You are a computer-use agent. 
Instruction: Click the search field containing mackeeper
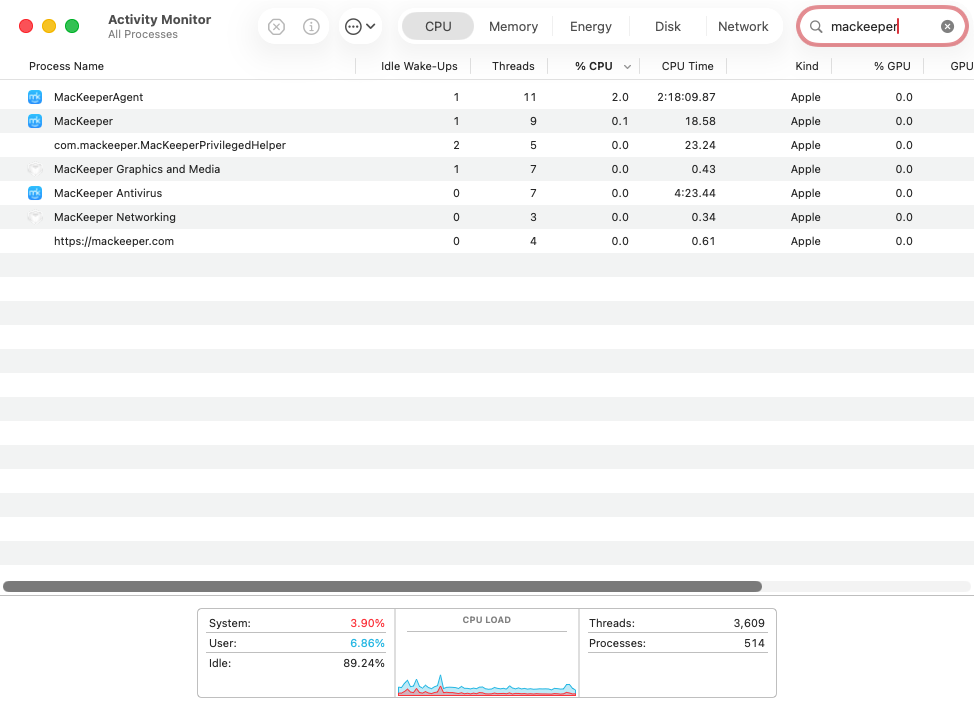click(x=882, y=26)
